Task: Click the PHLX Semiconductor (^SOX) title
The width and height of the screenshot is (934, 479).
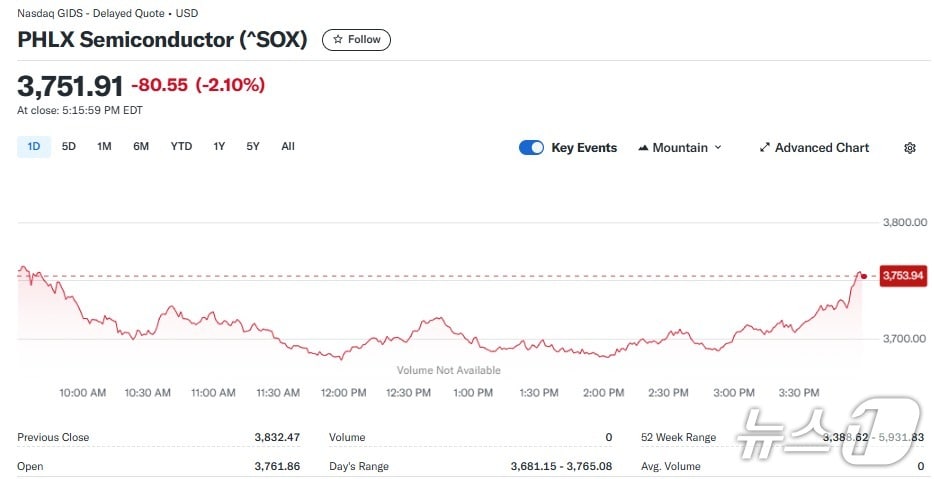Action: (162, 40)
